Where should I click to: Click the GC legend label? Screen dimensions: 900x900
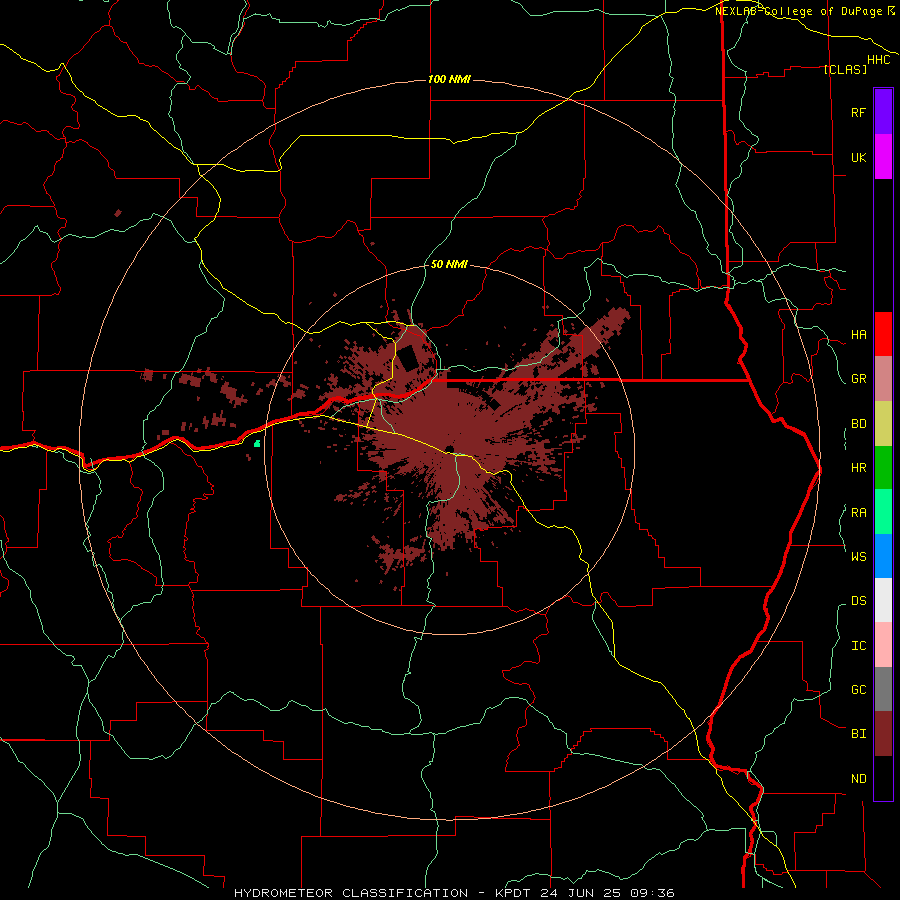[x=858, y=690]
